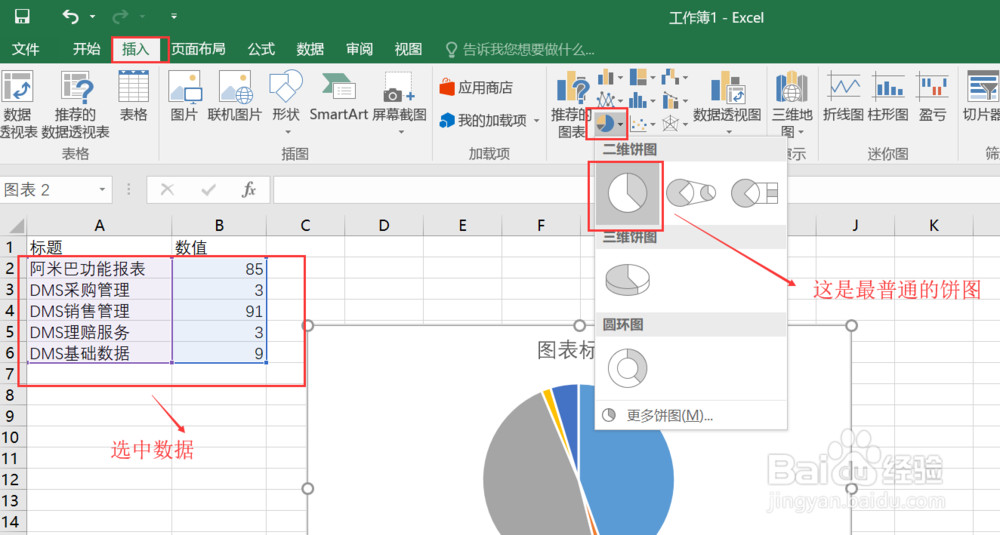Image resolution: width=1000 pixels, height=535 pixels.
Task: Insert a Column sparkline (柱形图)
Action: pyautogui.click(x=888, y=96)
